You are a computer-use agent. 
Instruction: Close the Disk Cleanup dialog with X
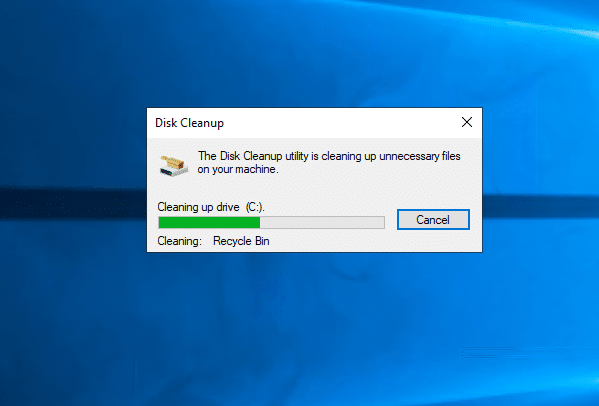tap(467, 122)
